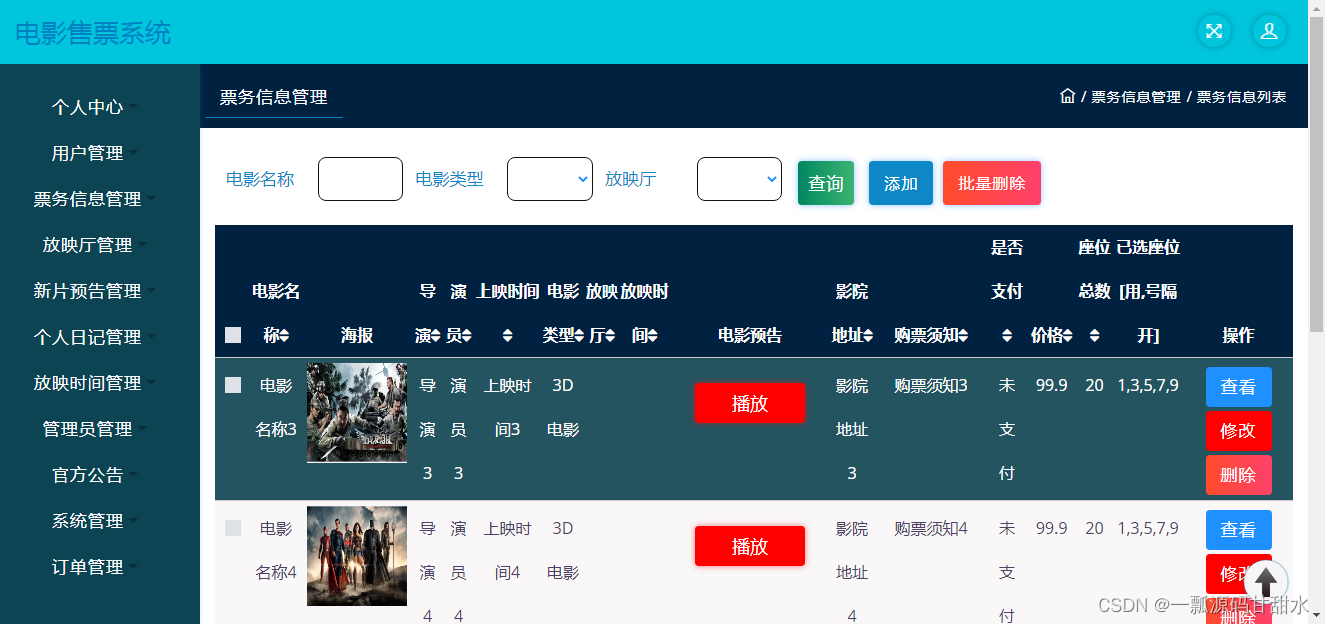
Task: Click the 批量删除 batch delete button
Action: tap(992, 183)
